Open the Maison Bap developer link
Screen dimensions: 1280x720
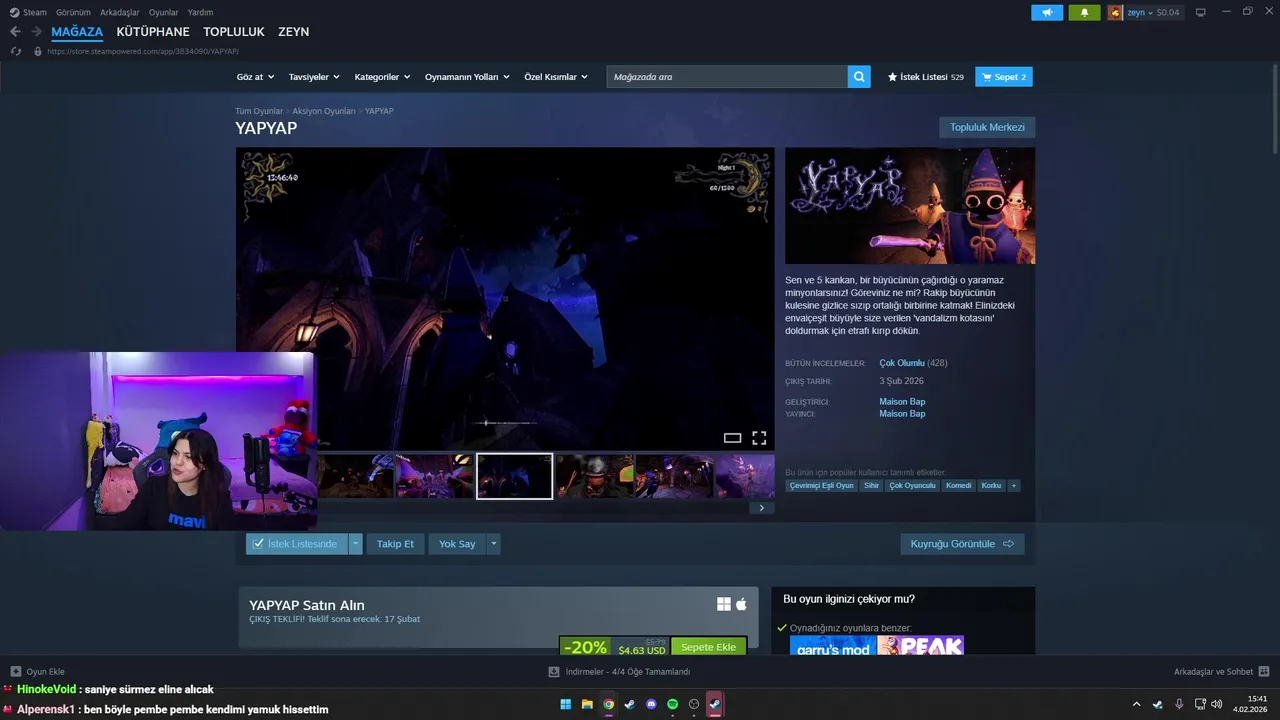click(902, 402)
